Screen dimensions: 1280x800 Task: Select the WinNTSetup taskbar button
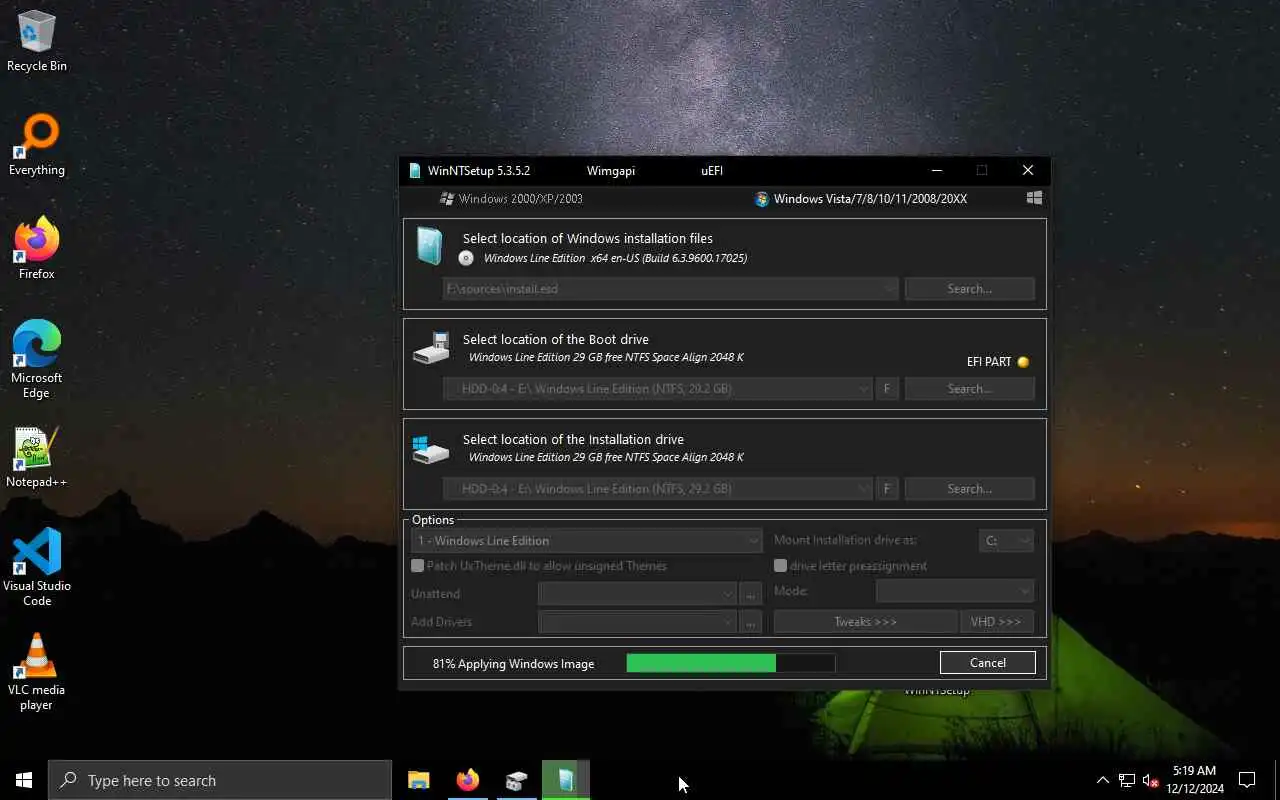tap(566, 780)
